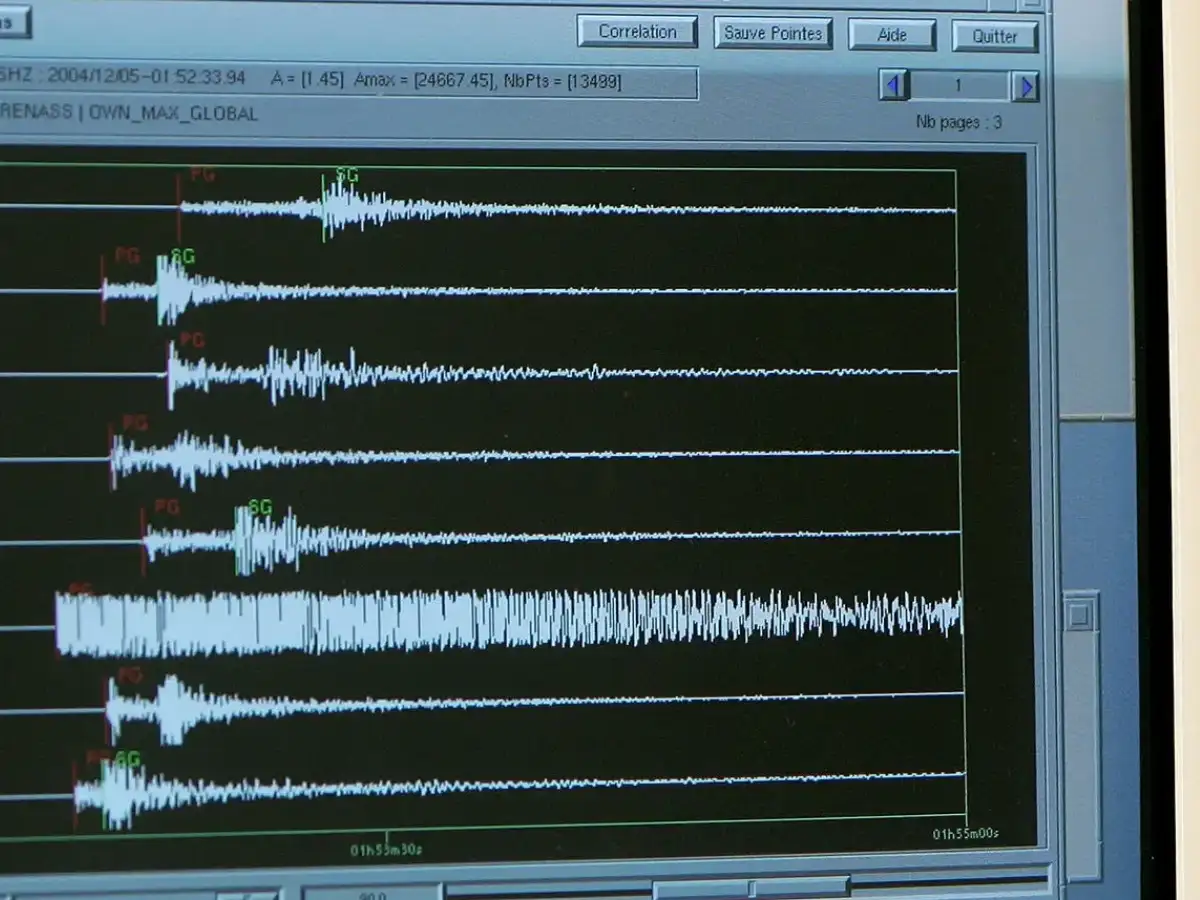Select the PG pick on the fifth trace

(167, 507)
